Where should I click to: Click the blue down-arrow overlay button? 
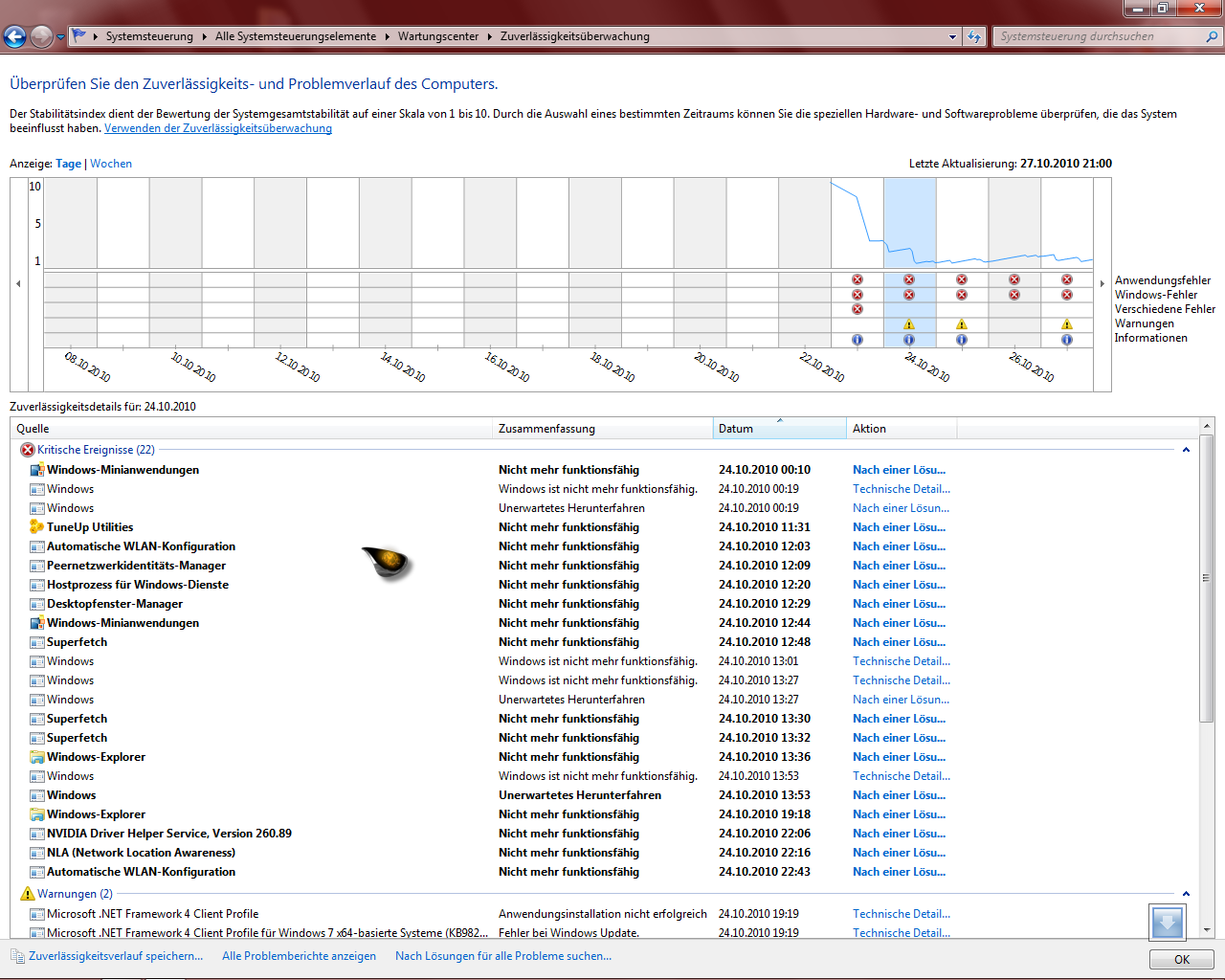[x=1168, y=923]
